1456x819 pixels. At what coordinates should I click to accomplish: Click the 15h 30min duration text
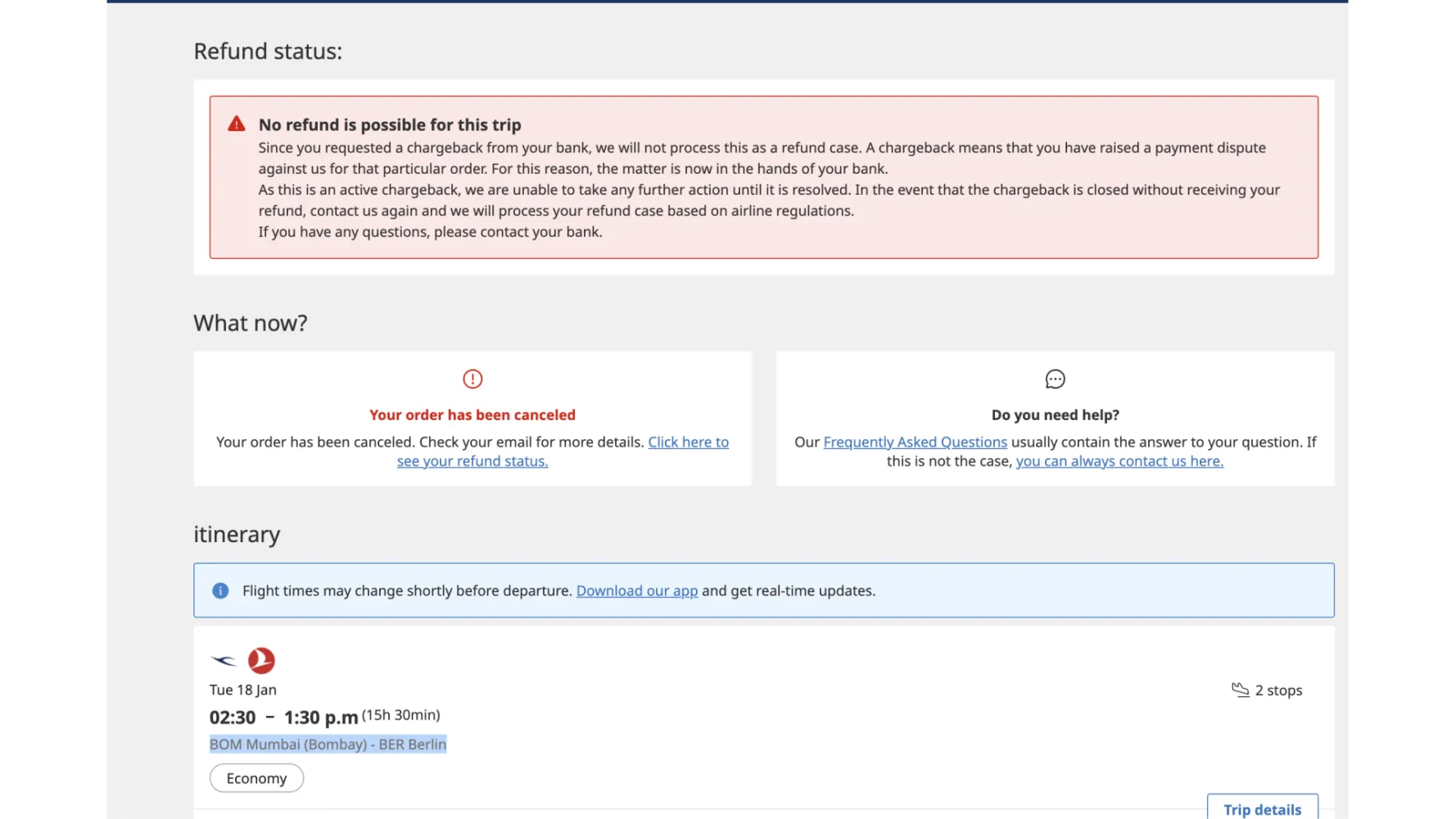[x=401, y=715]
